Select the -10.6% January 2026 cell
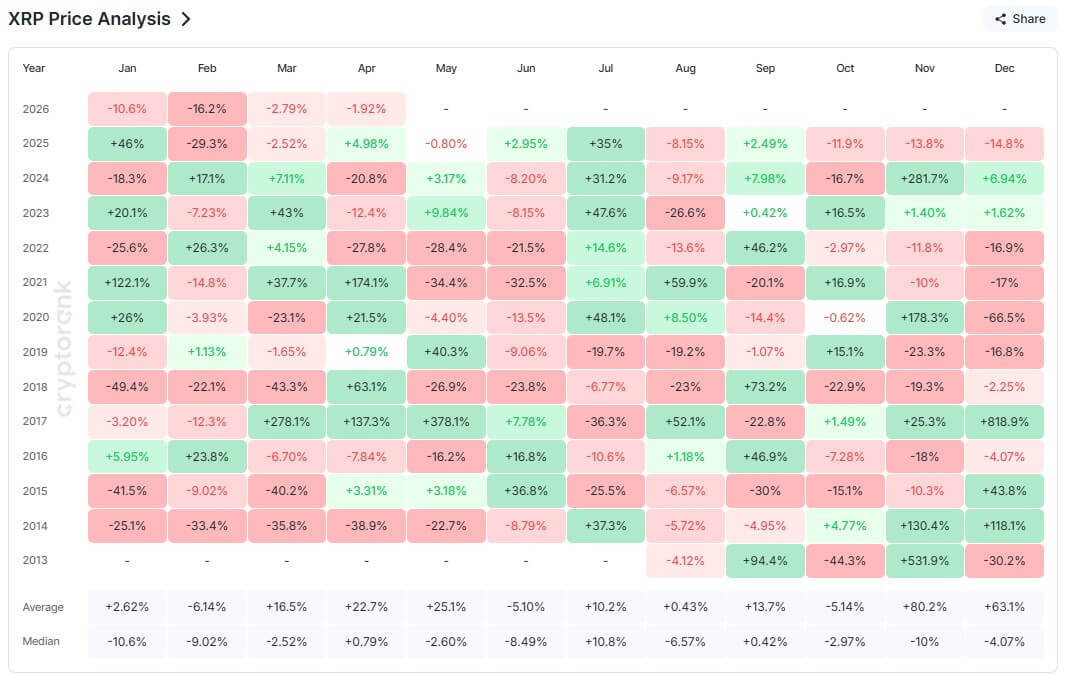This screenshot has height=675, width=1075. (x=127, y=108)
